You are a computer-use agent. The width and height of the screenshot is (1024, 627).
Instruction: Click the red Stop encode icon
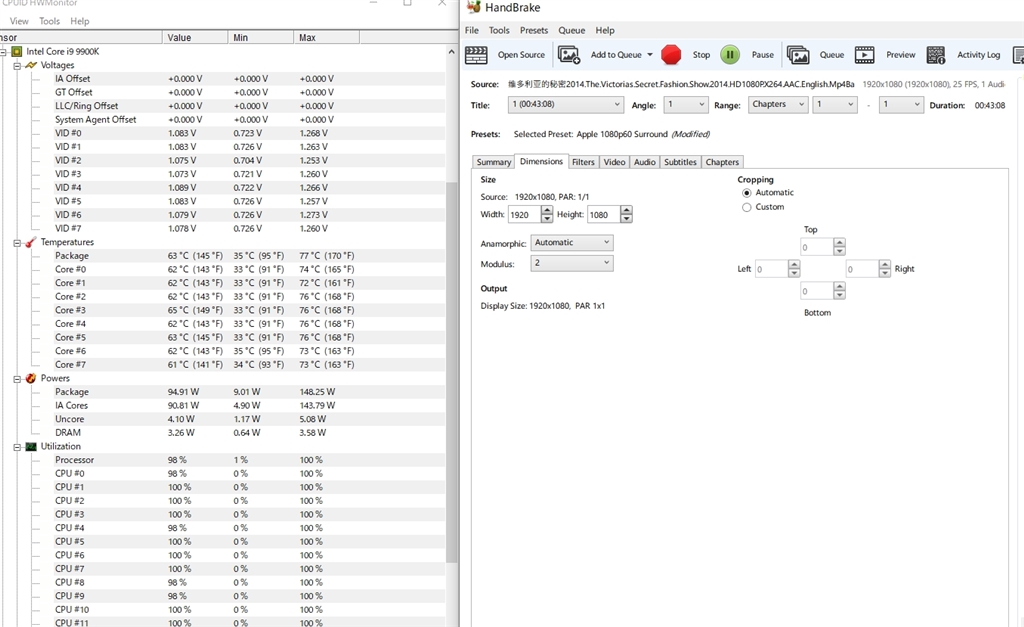point(671,55)
